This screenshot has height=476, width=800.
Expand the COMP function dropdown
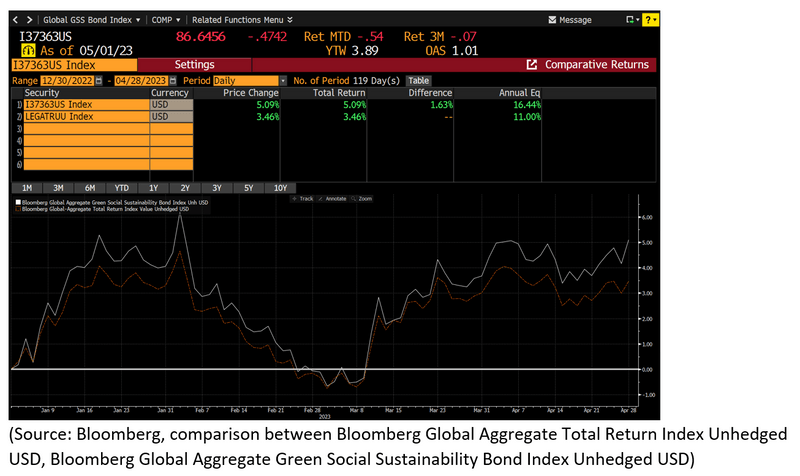pos(166,20)
